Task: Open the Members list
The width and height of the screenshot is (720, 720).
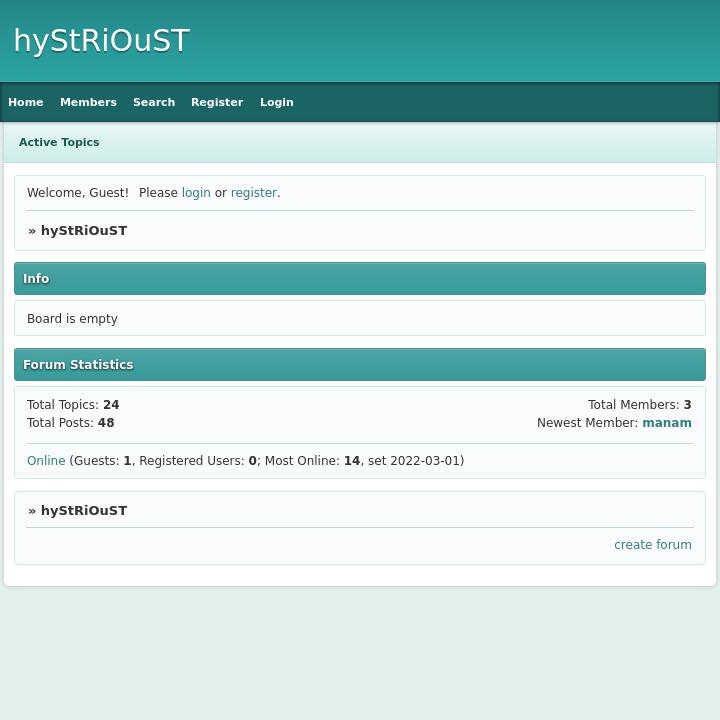Action: (88, 102)
